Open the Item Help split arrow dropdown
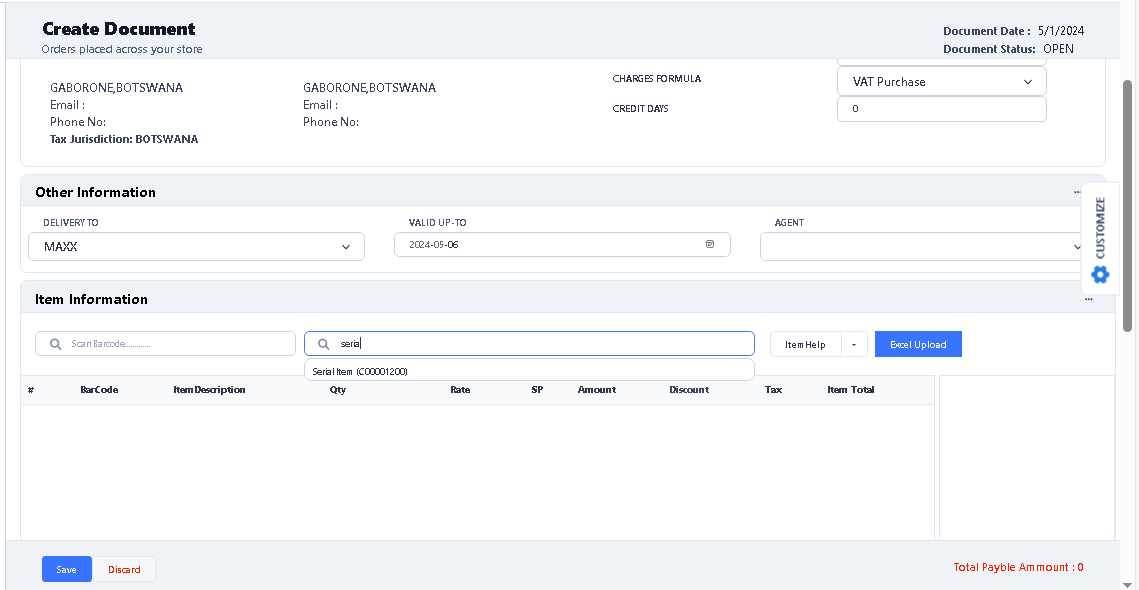The height and width of the screenshot is (590, 1139). pyautogui.click(x=854, y=345)
